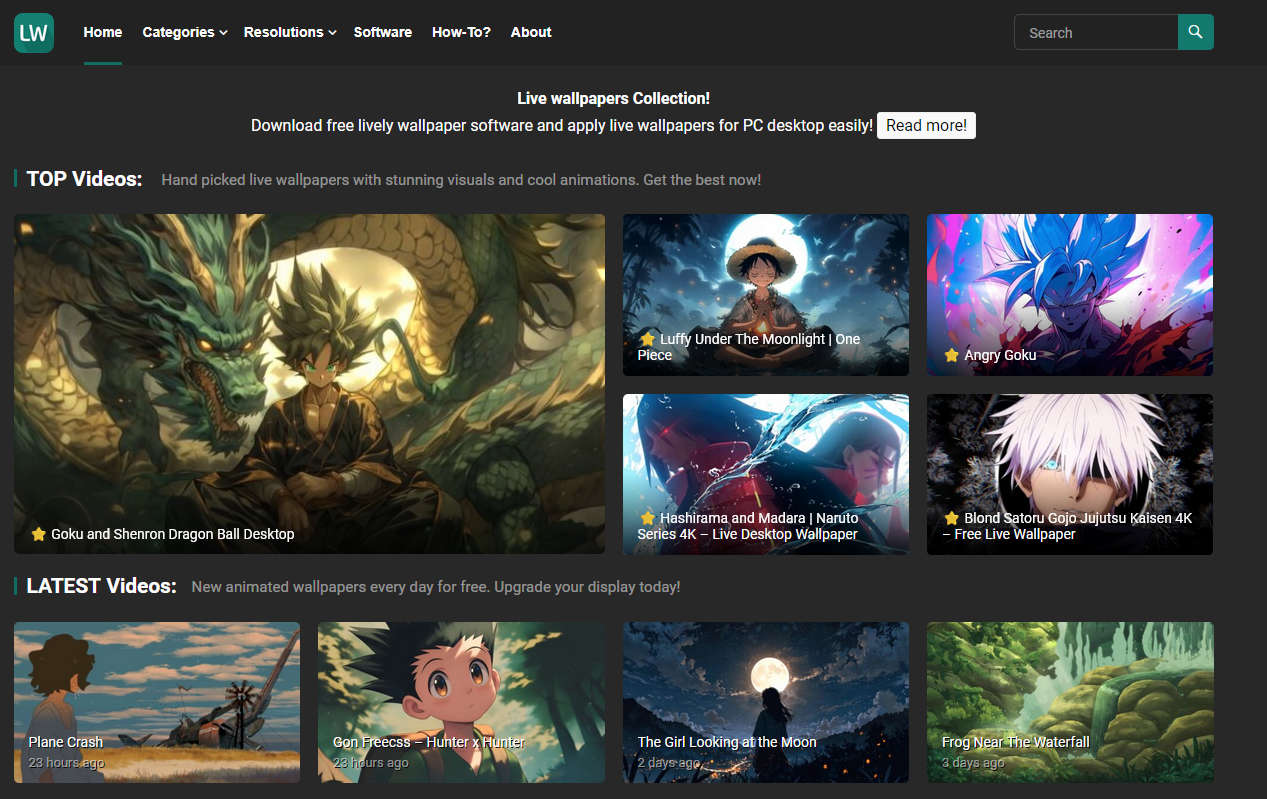
Task: Open Frog Near The Waterfall thumbnail
Action: click(1070, 702)
